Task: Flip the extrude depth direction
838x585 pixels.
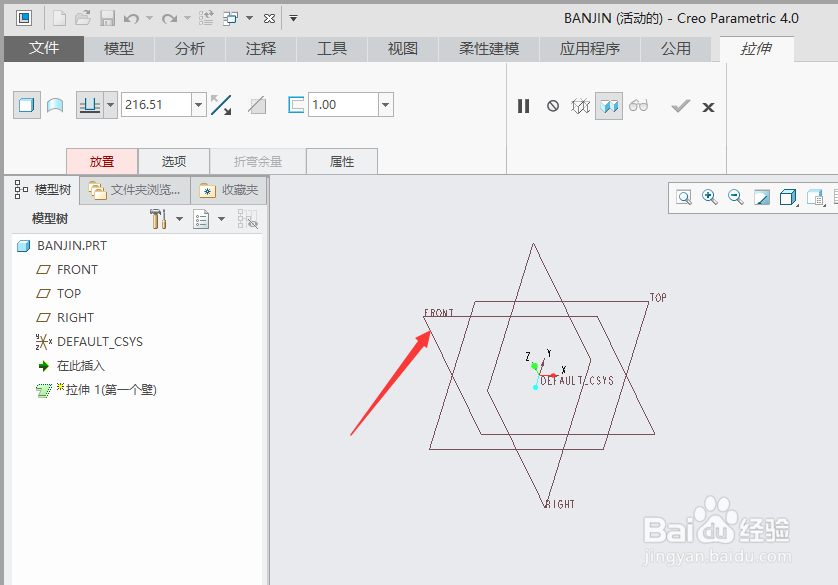Action: coord(221,105)
